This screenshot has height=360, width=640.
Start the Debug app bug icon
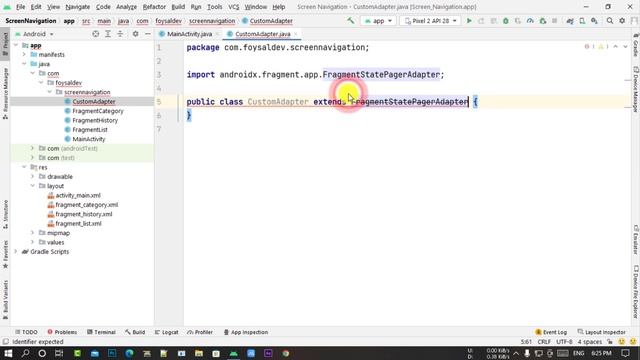coord(506,20)
